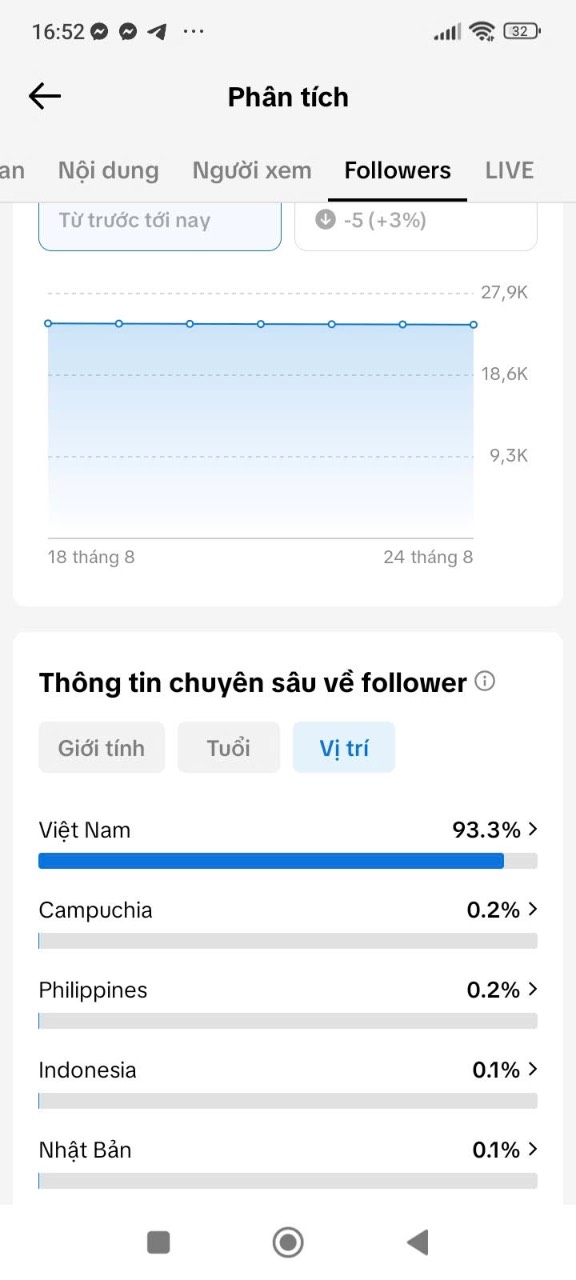Viewport: 576px width, 1280px height.
Task: Expand the Campuchia location chevron
Action: point(533,909)
